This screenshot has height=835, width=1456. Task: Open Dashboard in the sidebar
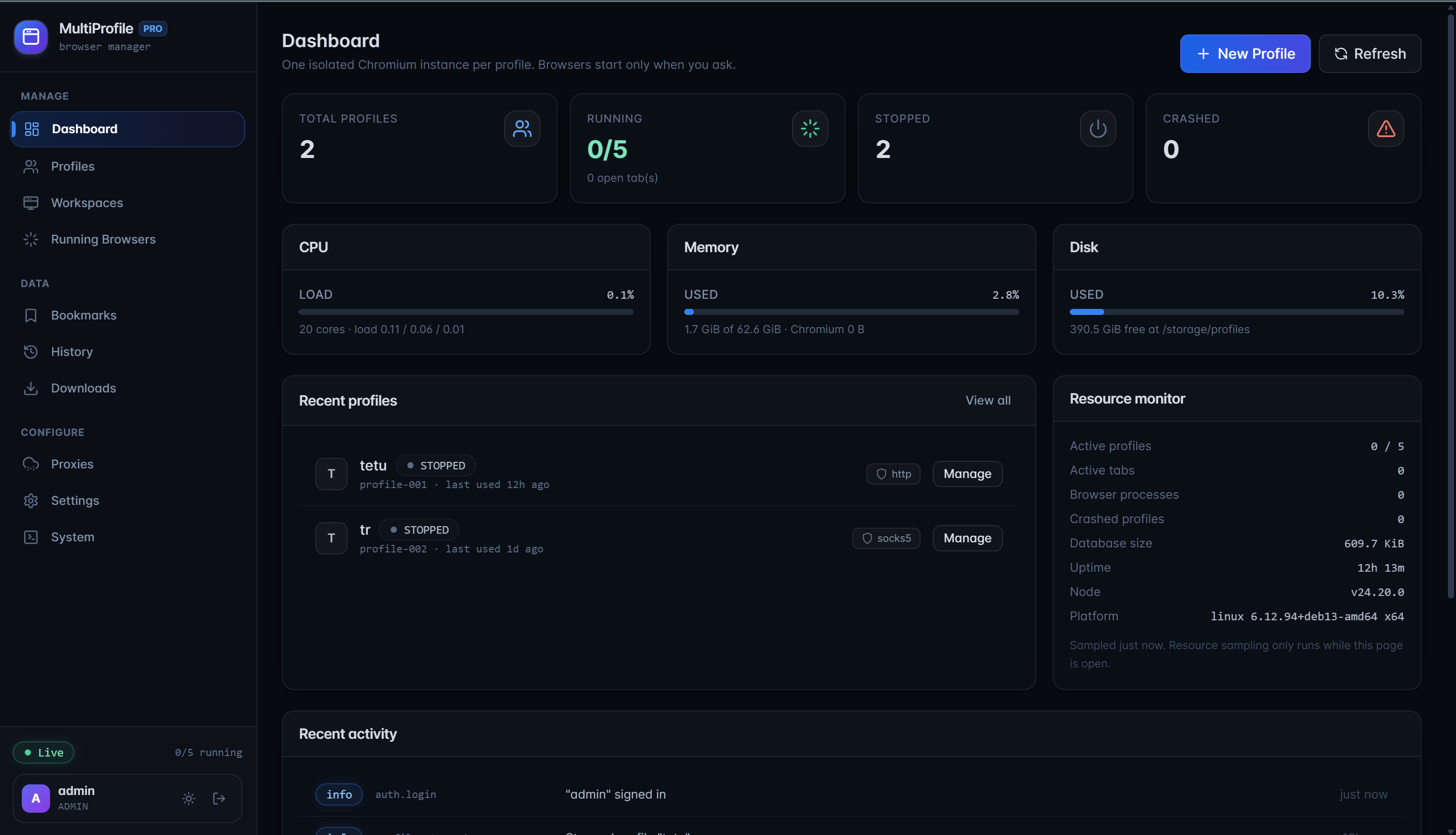click(x=128, y=129)
